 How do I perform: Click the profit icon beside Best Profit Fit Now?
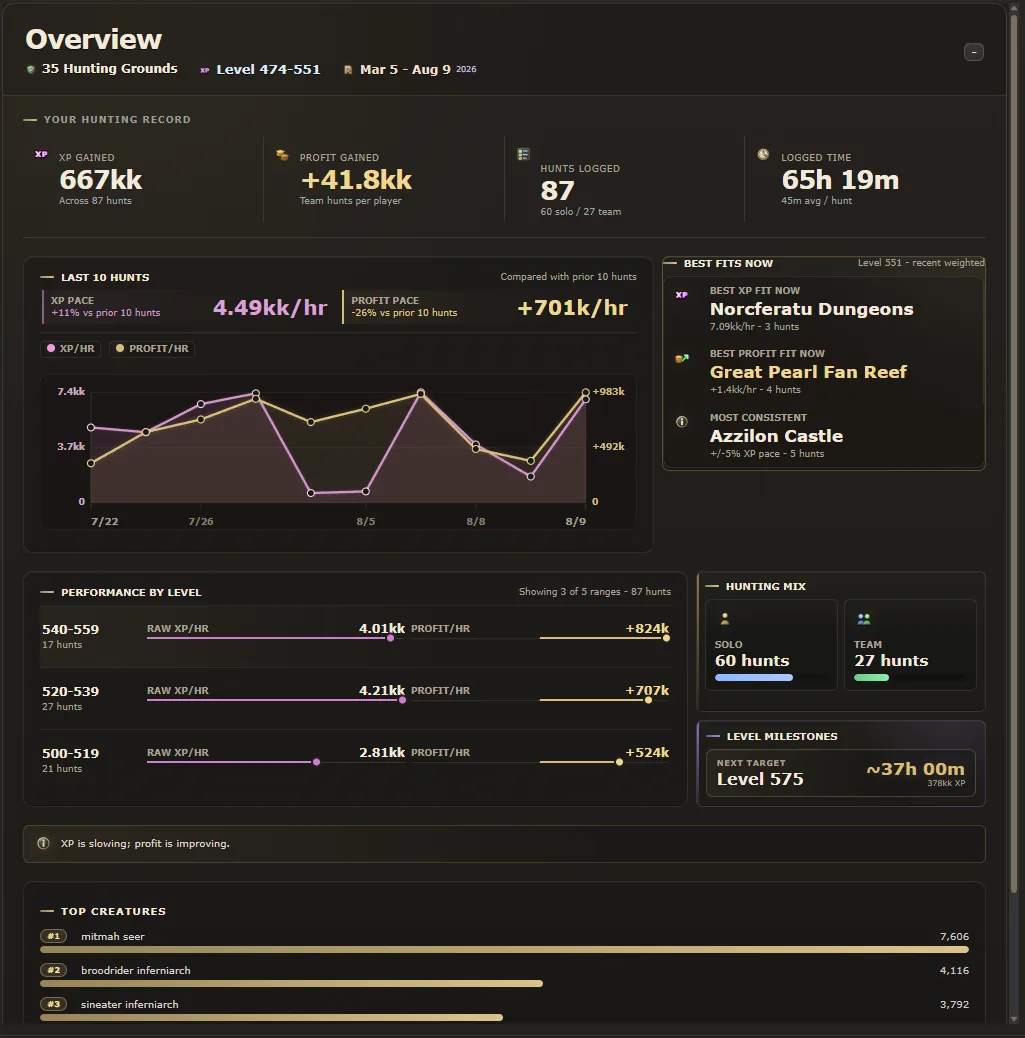(681, 358)
